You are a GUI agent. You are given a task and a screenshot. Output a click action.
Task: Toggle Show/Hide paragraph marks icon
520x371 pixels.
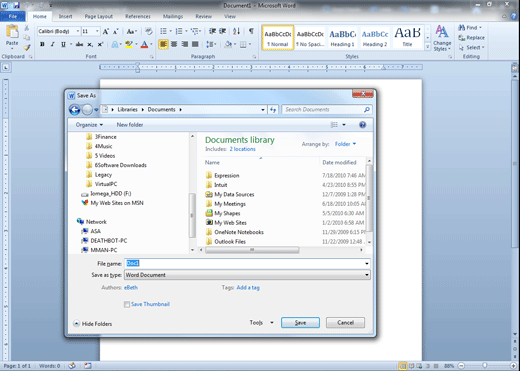pyautogui.click(x=251, y=31)
